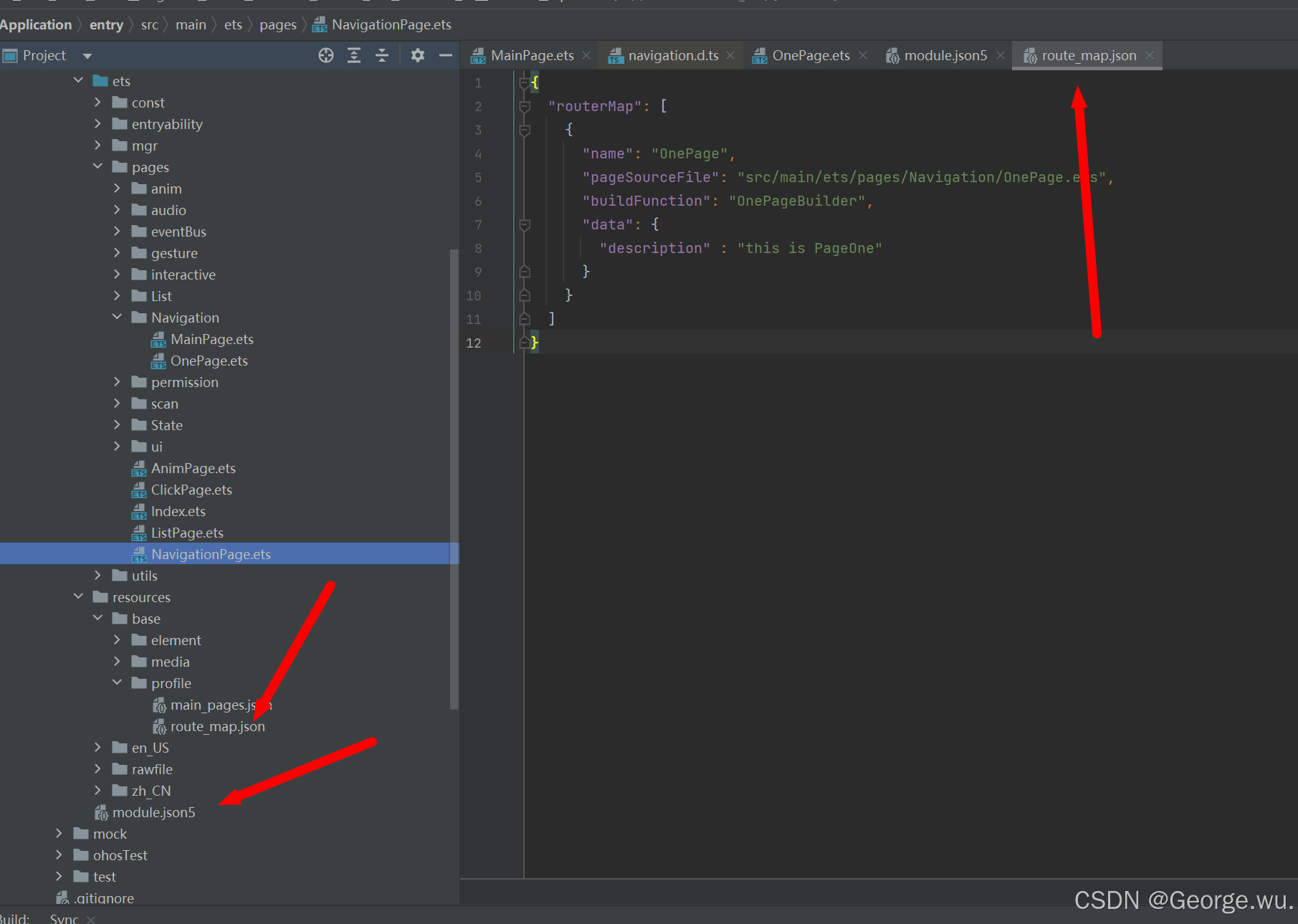
Task: Click the ListPage.ets file icon
Action: 139,533
